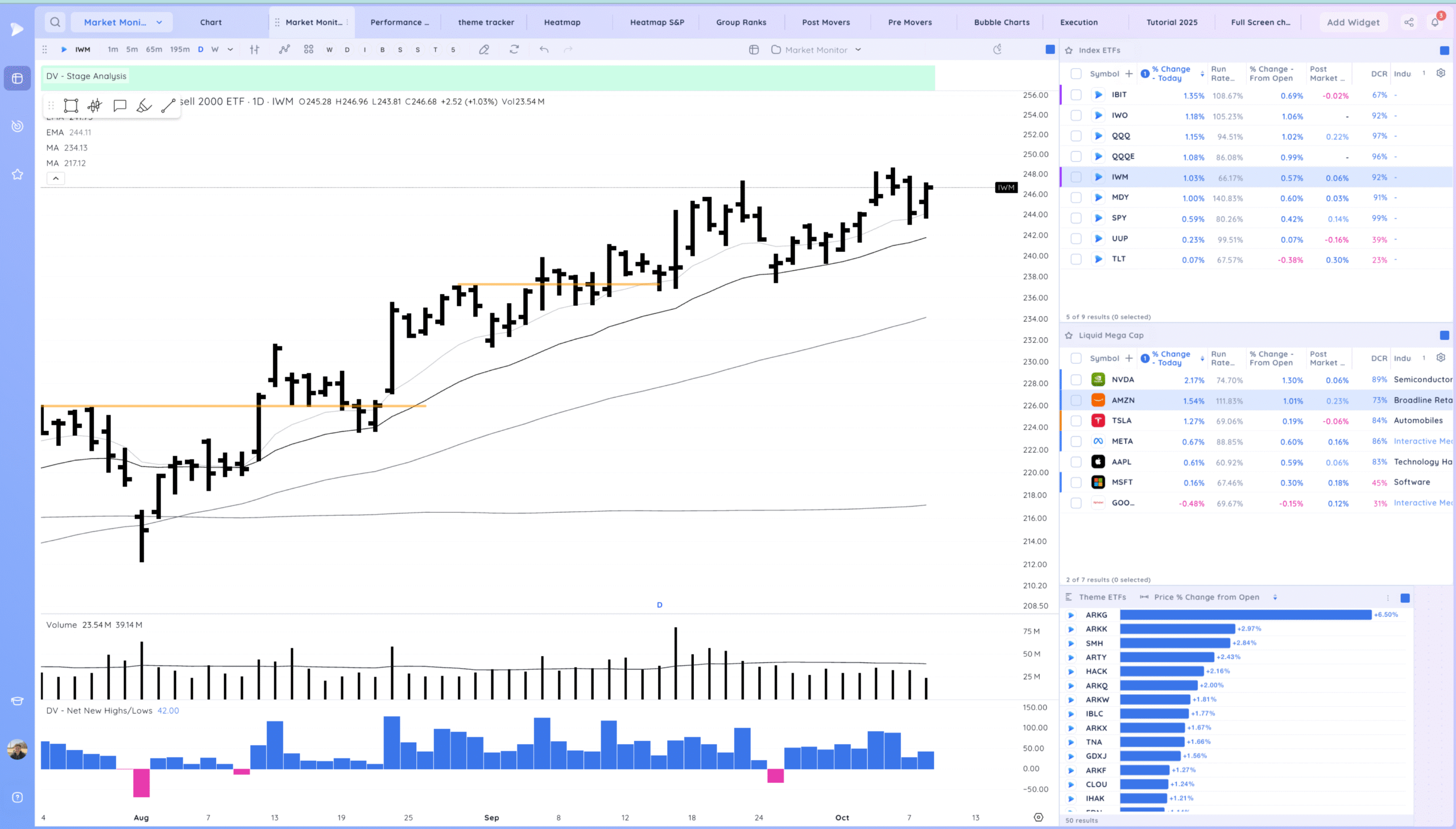1456x829 pixels.
Task: Switch to the Heatmap S&P tab
Action: coord(656,22)
